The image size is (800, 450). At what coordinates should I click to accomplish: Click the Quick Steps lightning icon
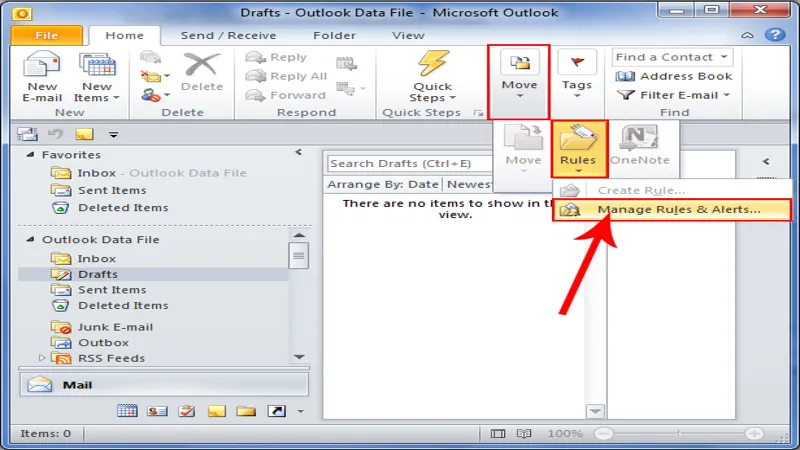click(x=433, y=64)
